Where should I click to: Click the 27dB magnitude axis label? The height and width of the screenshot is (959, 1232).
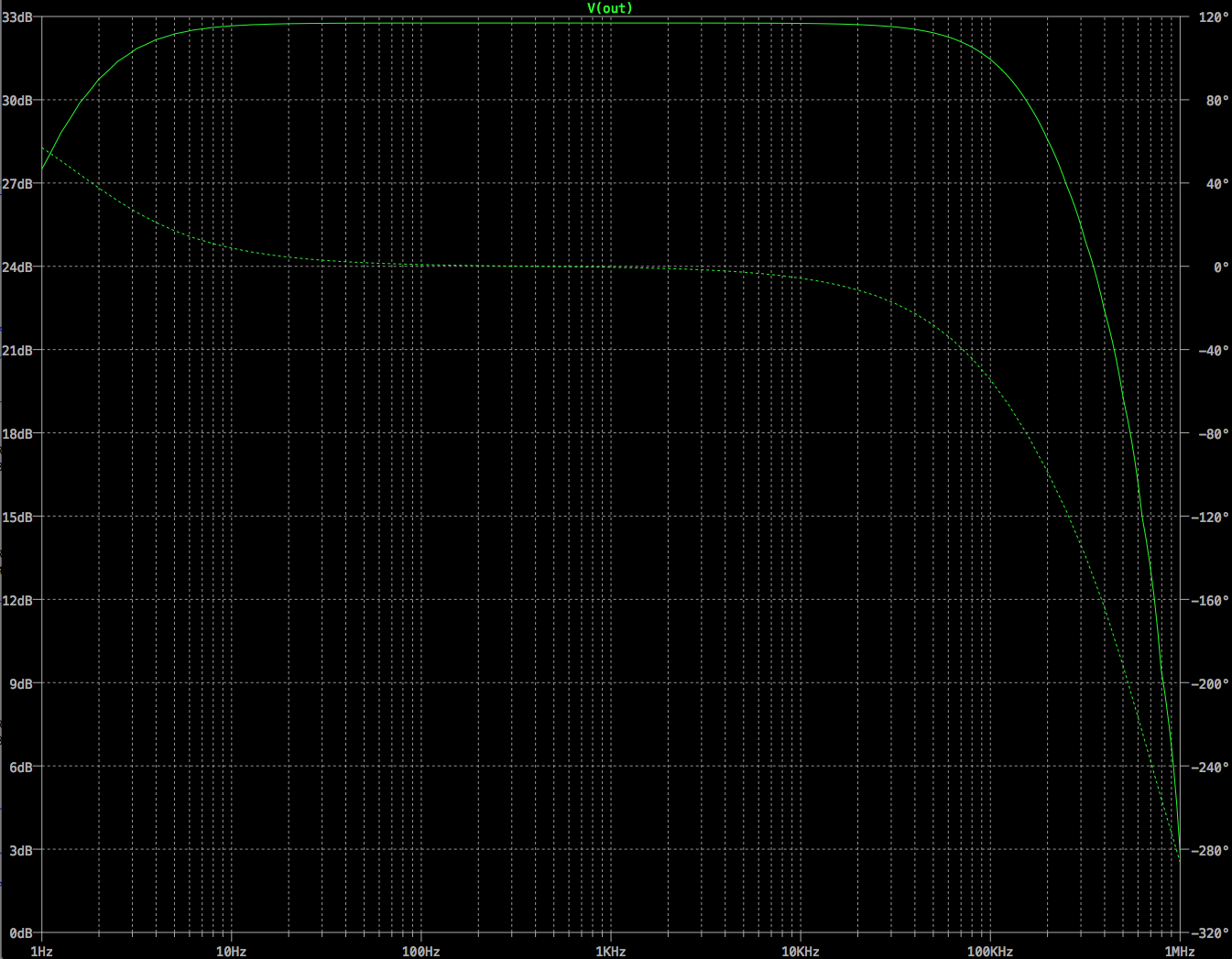point(17,183)
